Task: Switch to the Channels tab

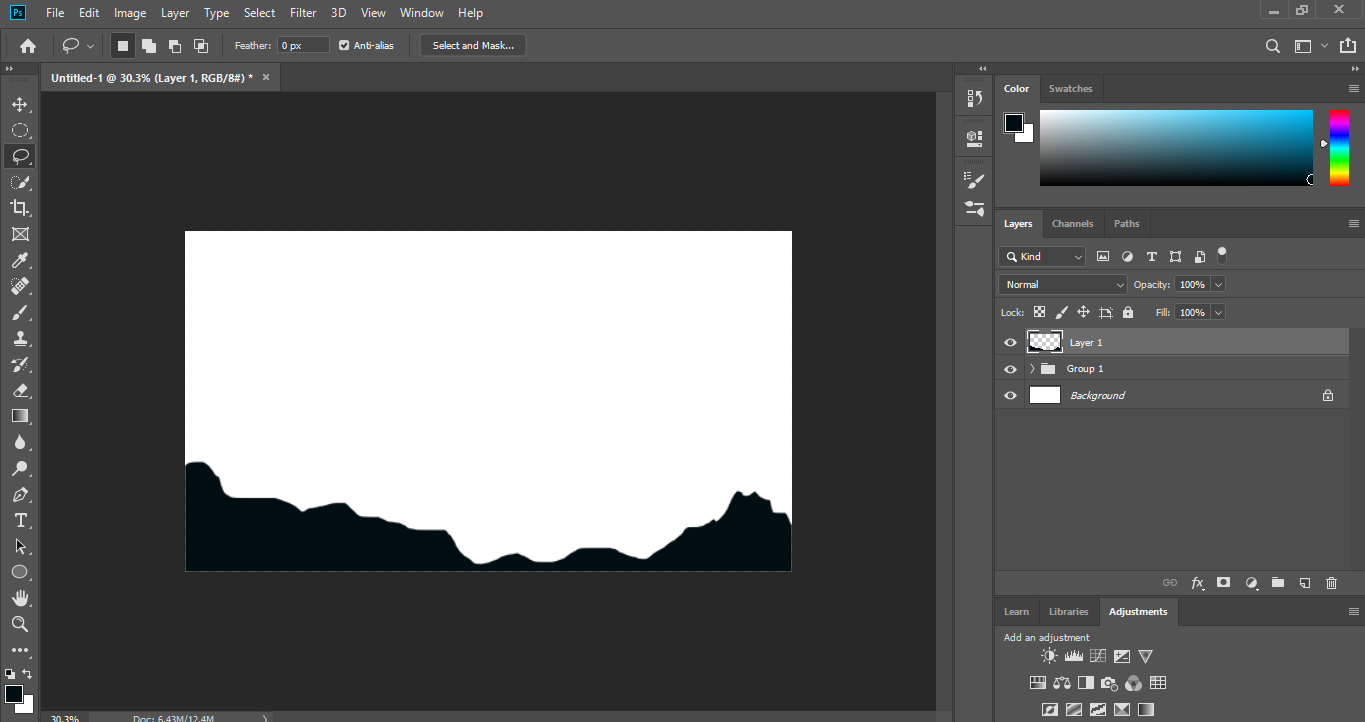Action: (x=1072, y=224)
